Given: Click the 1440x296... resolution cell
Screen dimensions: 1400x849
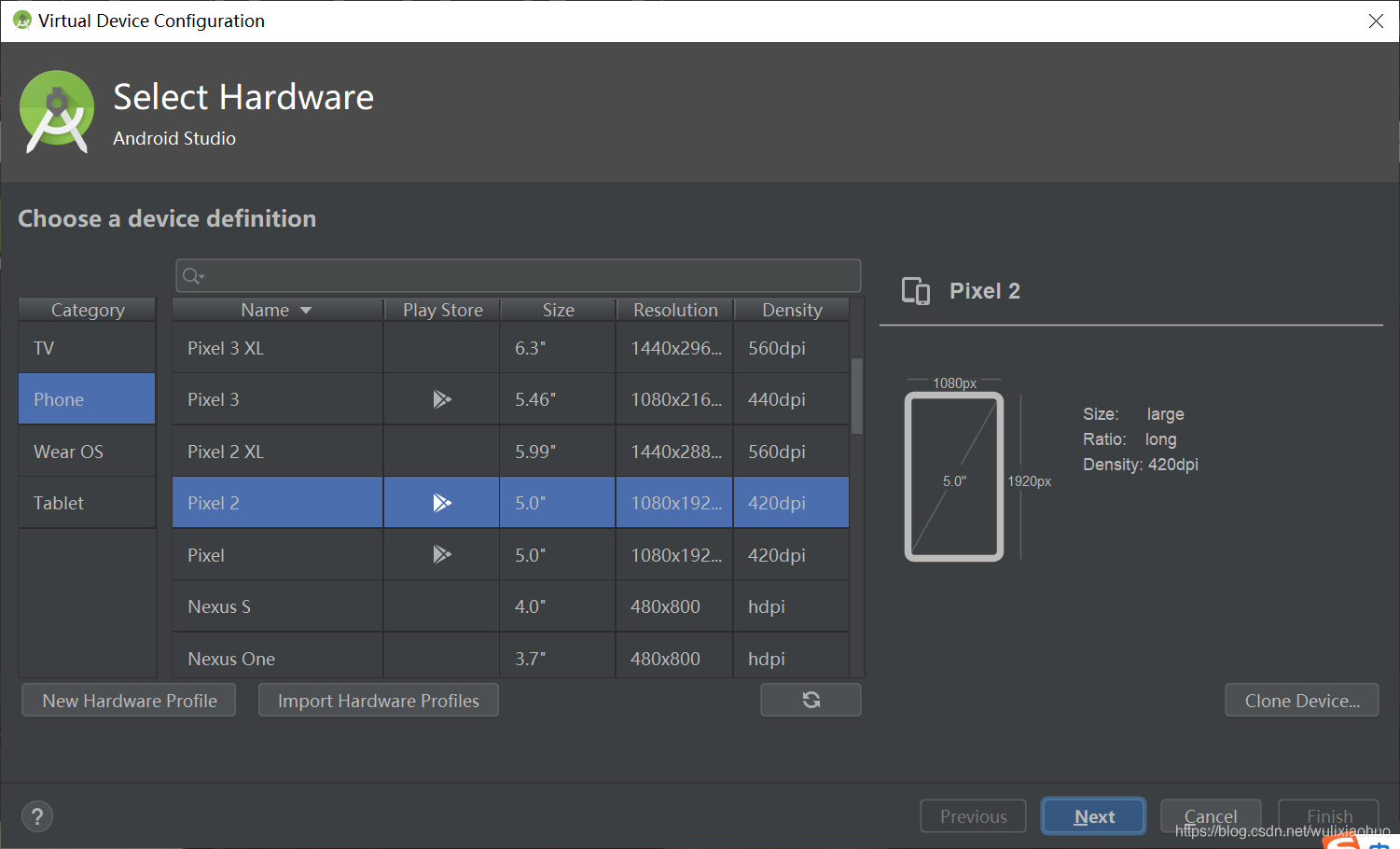Looking at the screenshot, I should [676, 348].
